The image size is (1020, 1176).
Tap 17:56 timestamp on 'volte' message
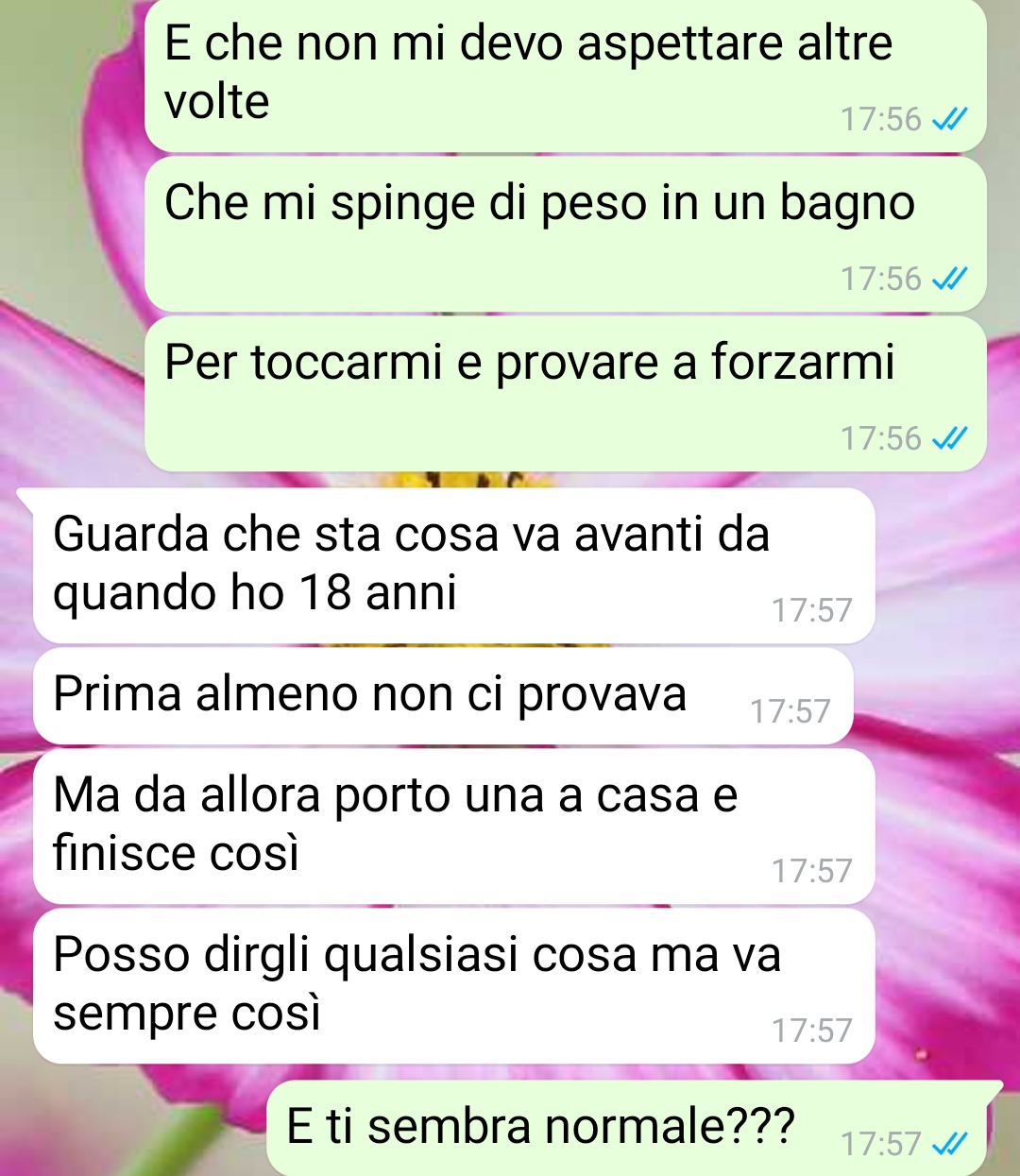pyautogui.click(x=880, y=120)
